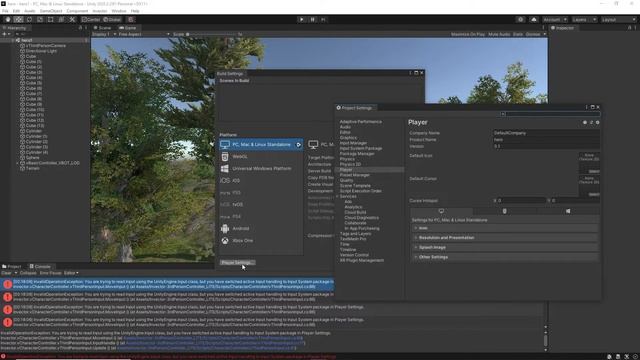Open the Player settings gear menu
640x360 pixels.
coord(598,122)
